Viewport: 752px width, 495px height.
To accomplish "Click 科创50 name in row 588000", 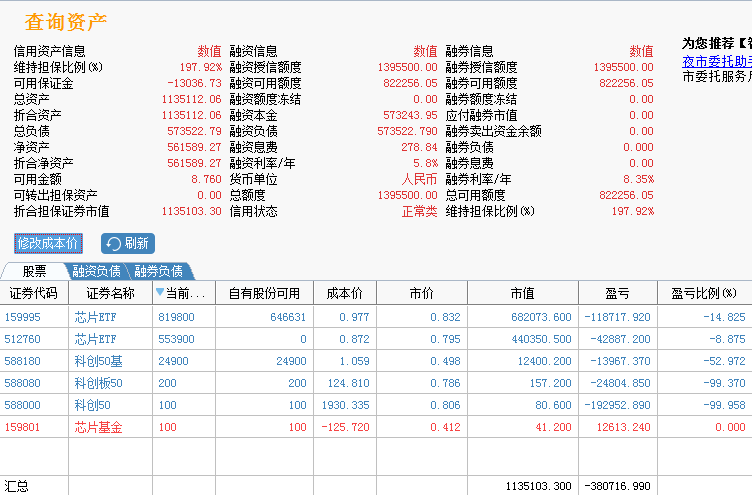I will [93, 405].
